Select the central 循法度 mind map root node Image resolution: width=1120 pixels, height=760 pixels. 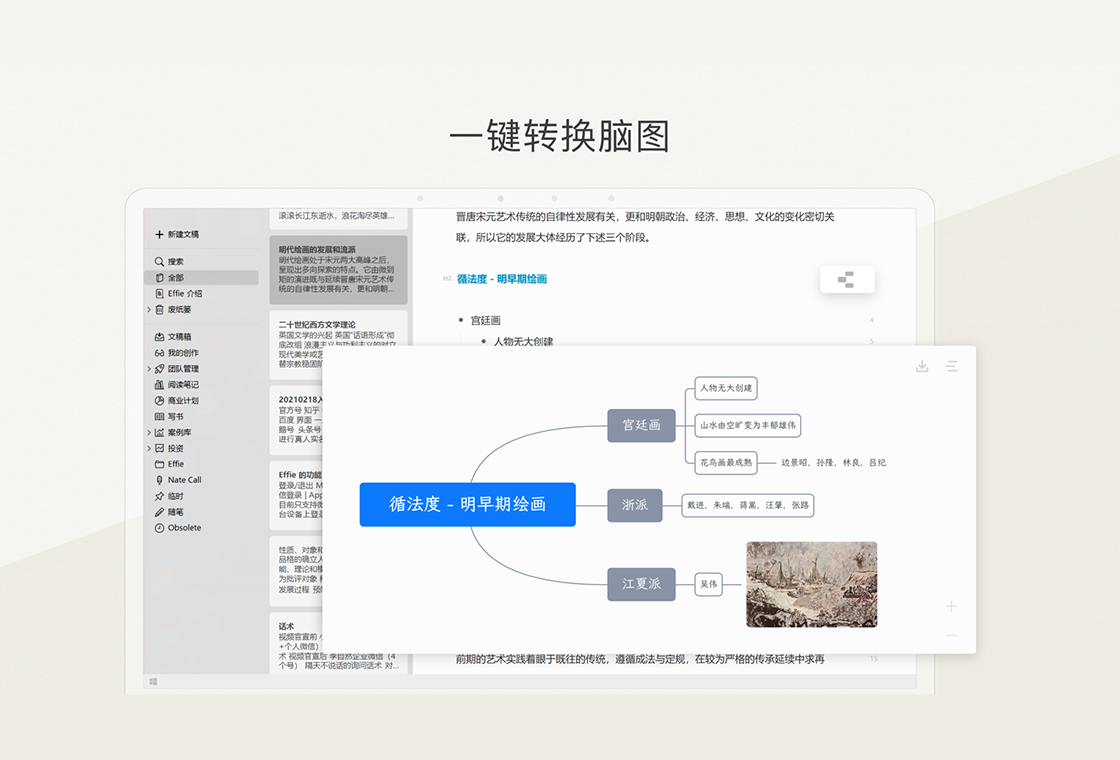tap(467, 504)
